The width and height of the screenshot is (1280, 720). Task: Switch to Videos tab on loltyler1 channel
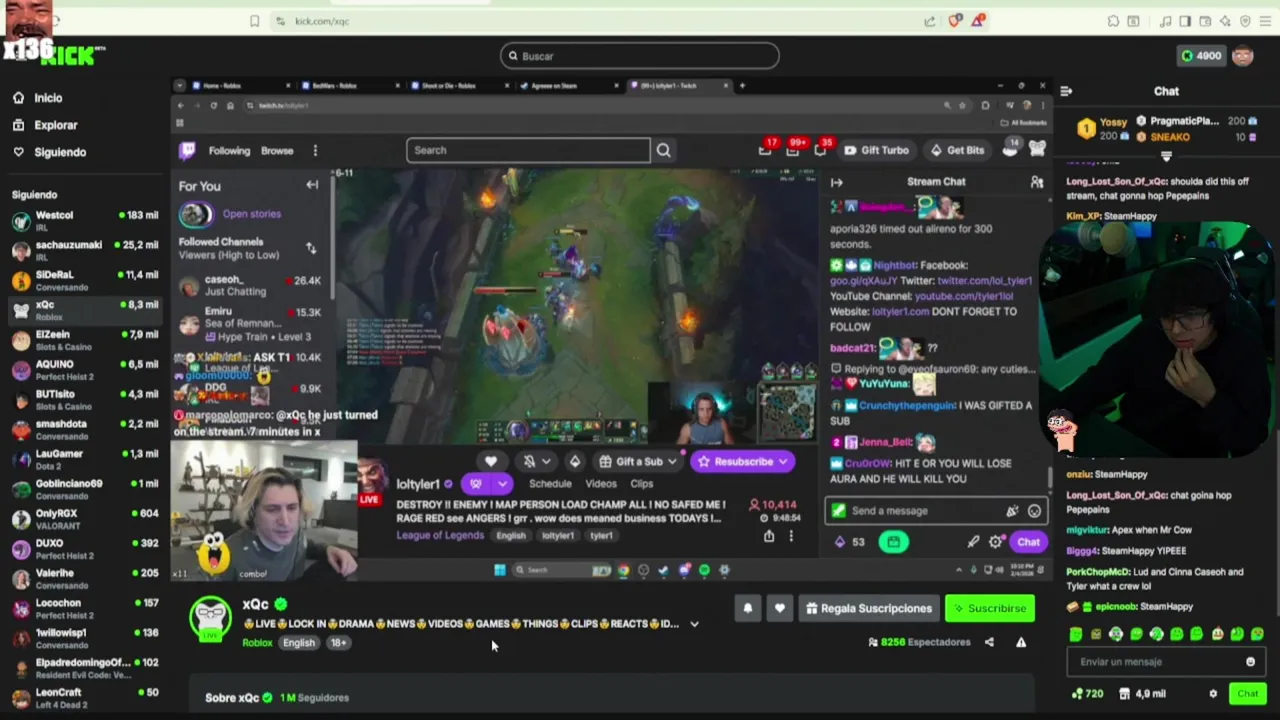(x=601, y=484)
